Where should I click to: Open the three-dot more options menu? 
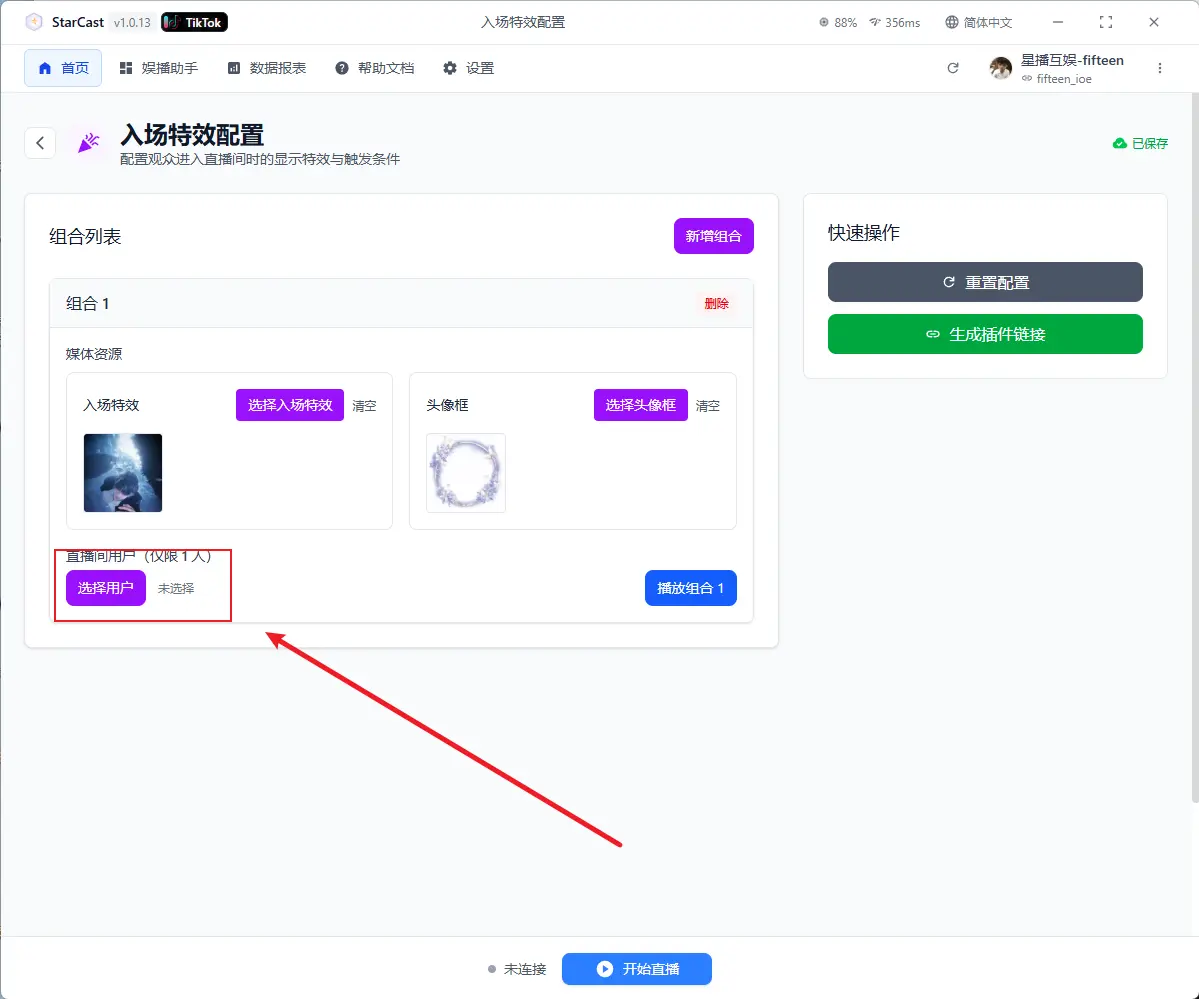1160,68
